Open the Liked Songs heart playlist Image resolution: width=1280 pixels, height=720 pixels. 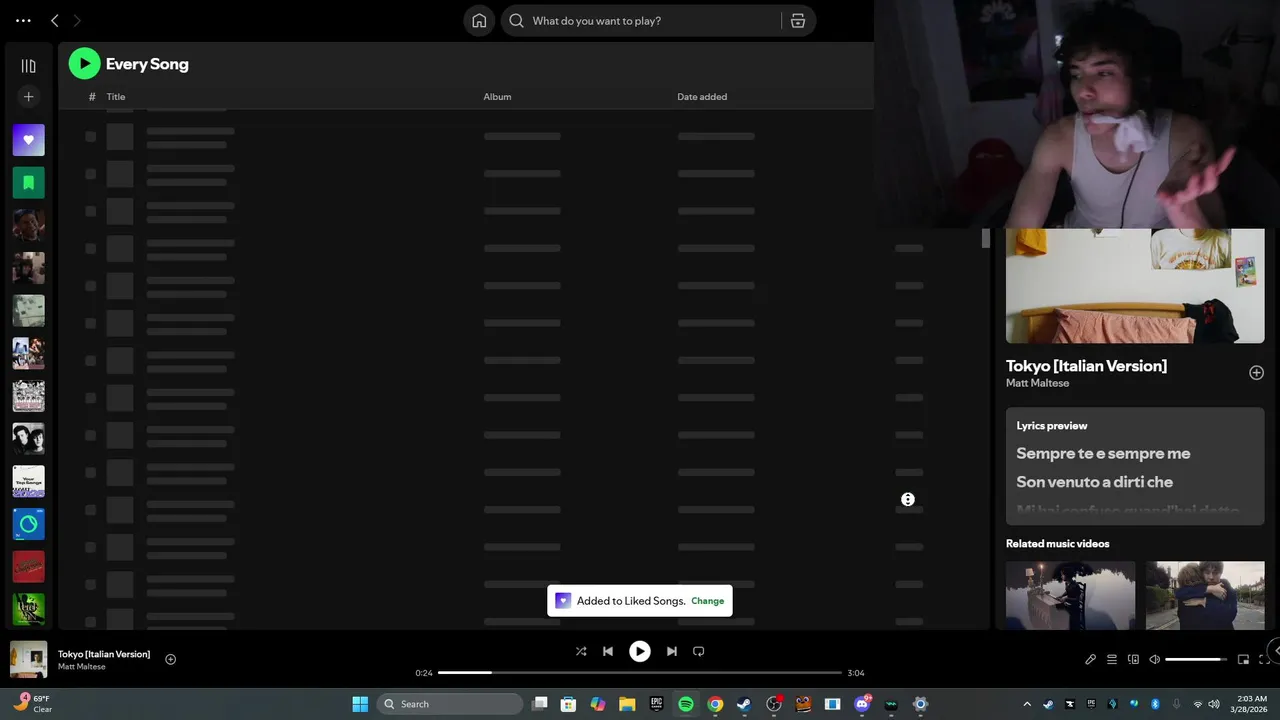click(x=28, y=140)
